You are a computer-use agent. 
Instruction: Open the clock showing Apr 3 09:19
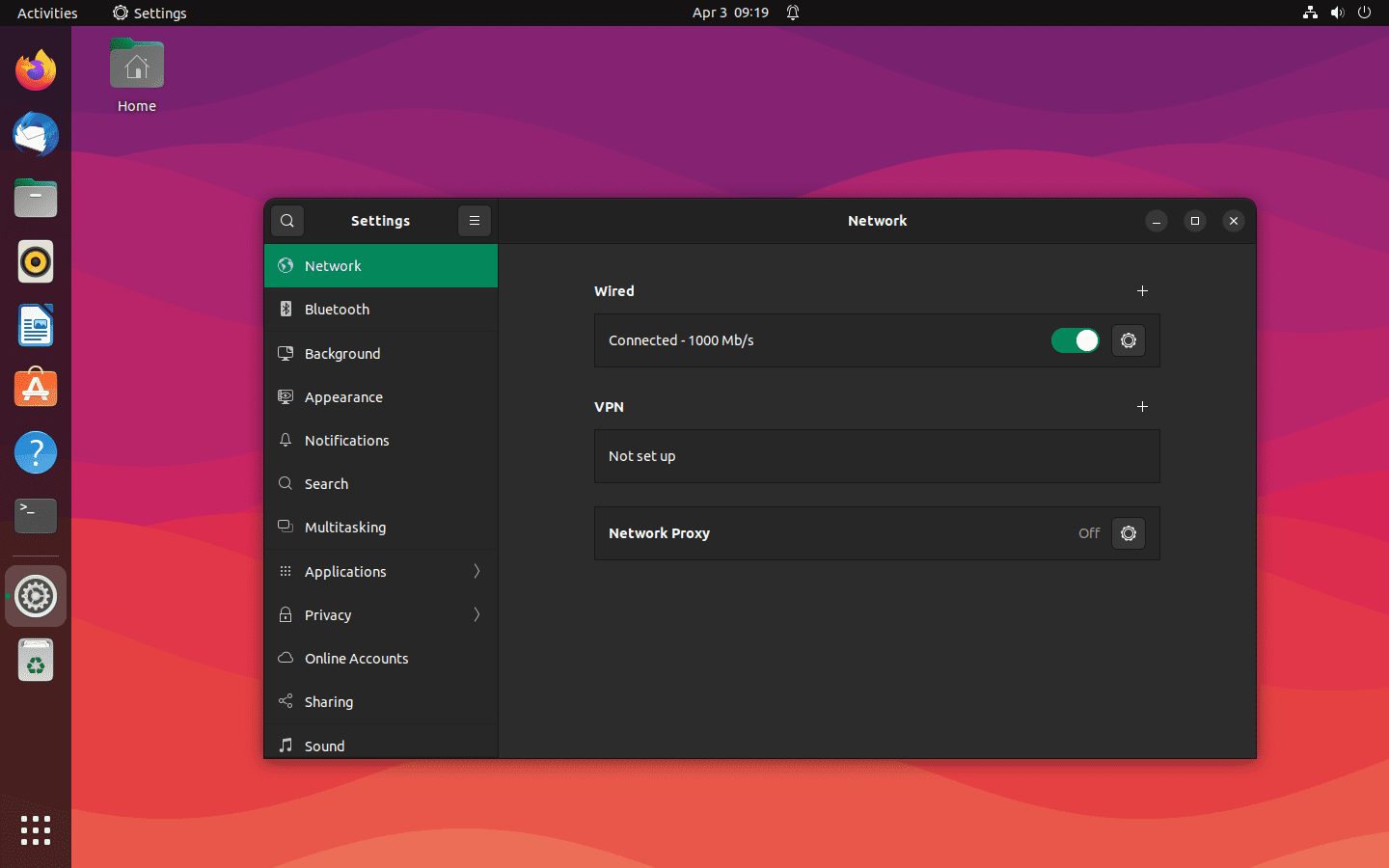tap(730, 13)
